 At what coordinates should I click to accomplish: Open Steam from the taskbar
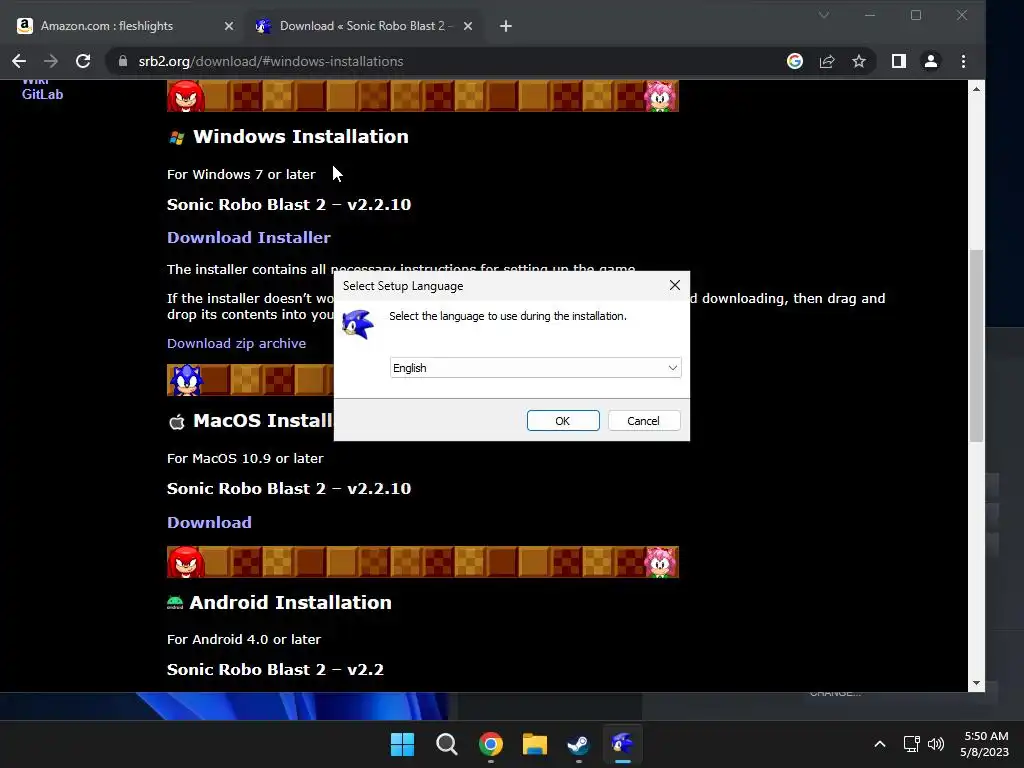pyautogui.click(x=578, y=744)
